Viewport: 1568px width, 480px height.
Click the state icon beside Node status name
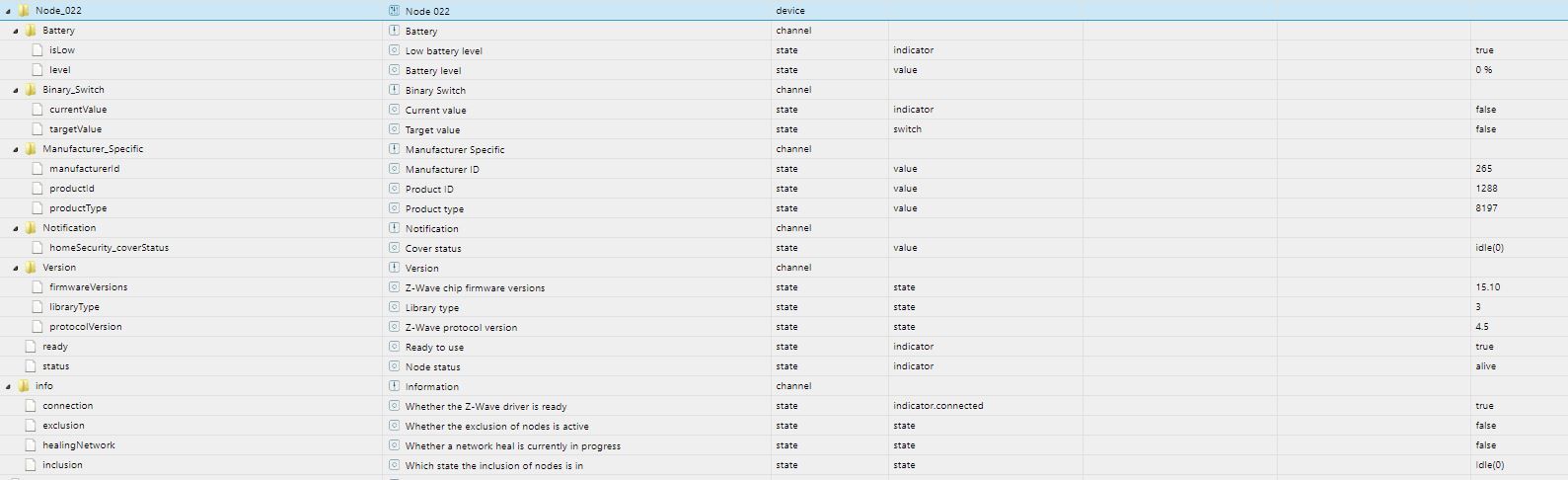[394, 366]
